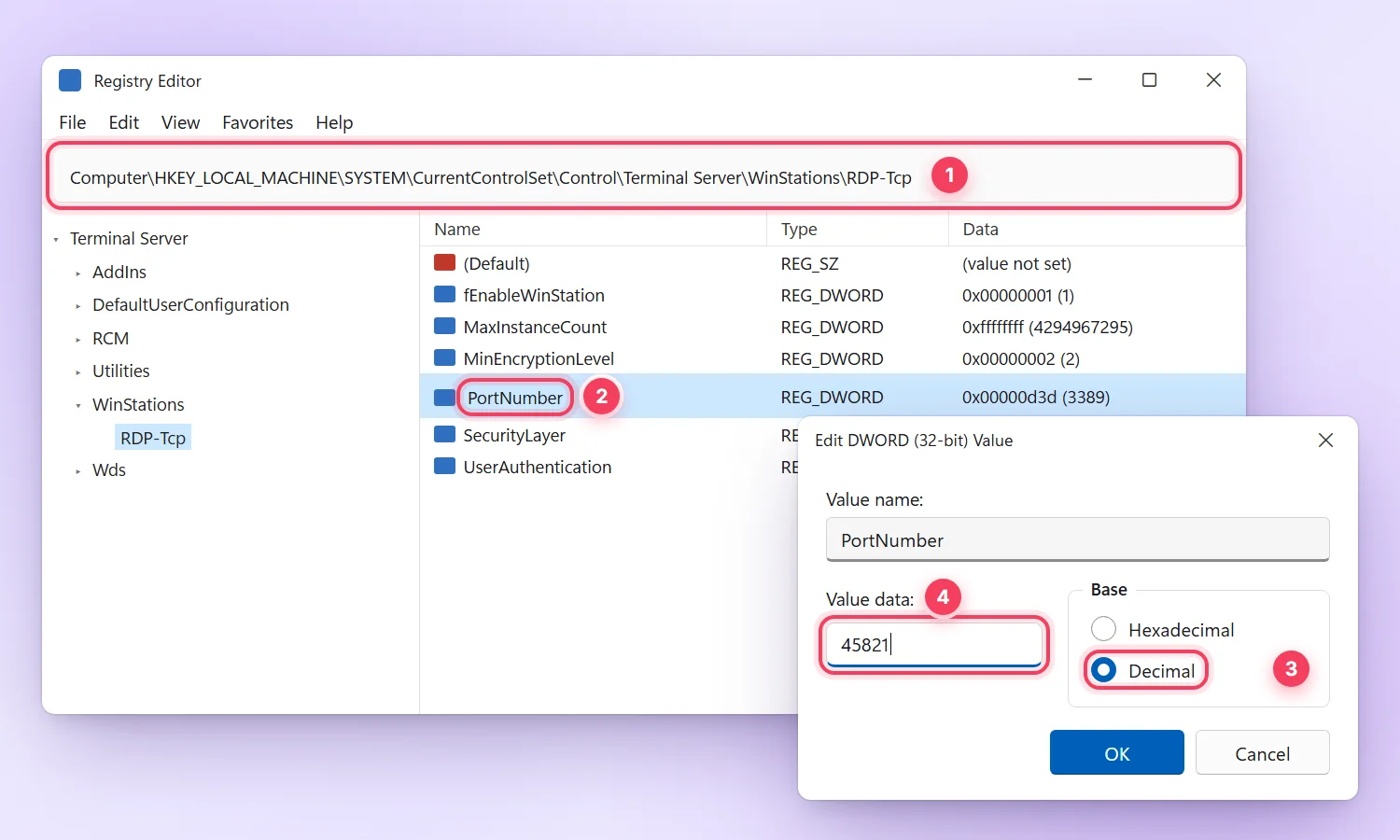
Task: Minimize the Registry Editor window
Action: click(1085, 80)
